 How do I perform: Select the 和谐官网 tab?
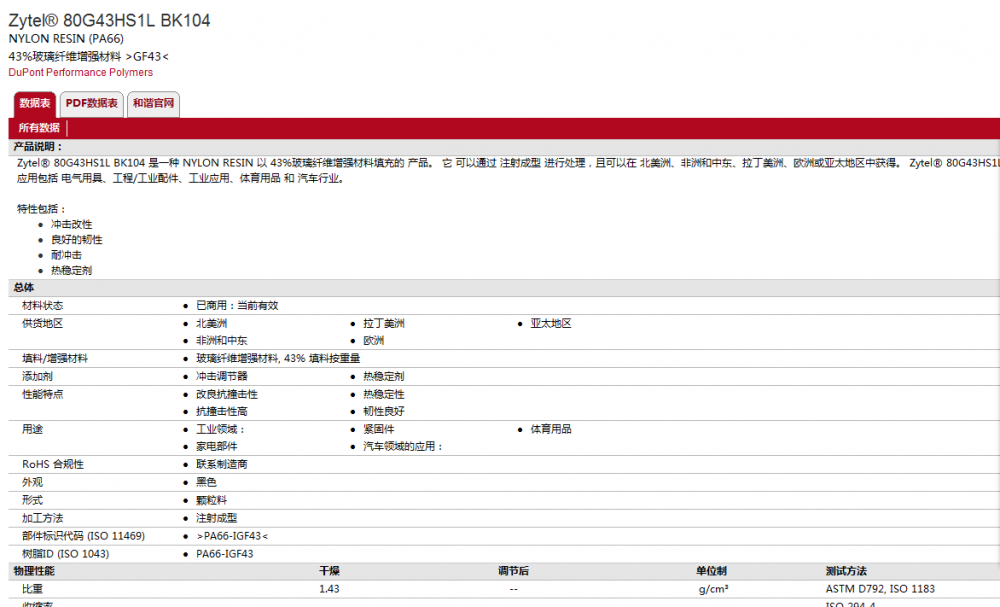tap(153, 104)
